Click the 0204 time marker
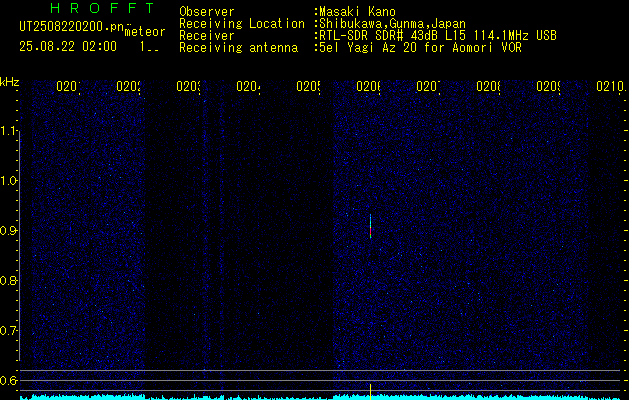The image size is (629, 400). point(248,86)
